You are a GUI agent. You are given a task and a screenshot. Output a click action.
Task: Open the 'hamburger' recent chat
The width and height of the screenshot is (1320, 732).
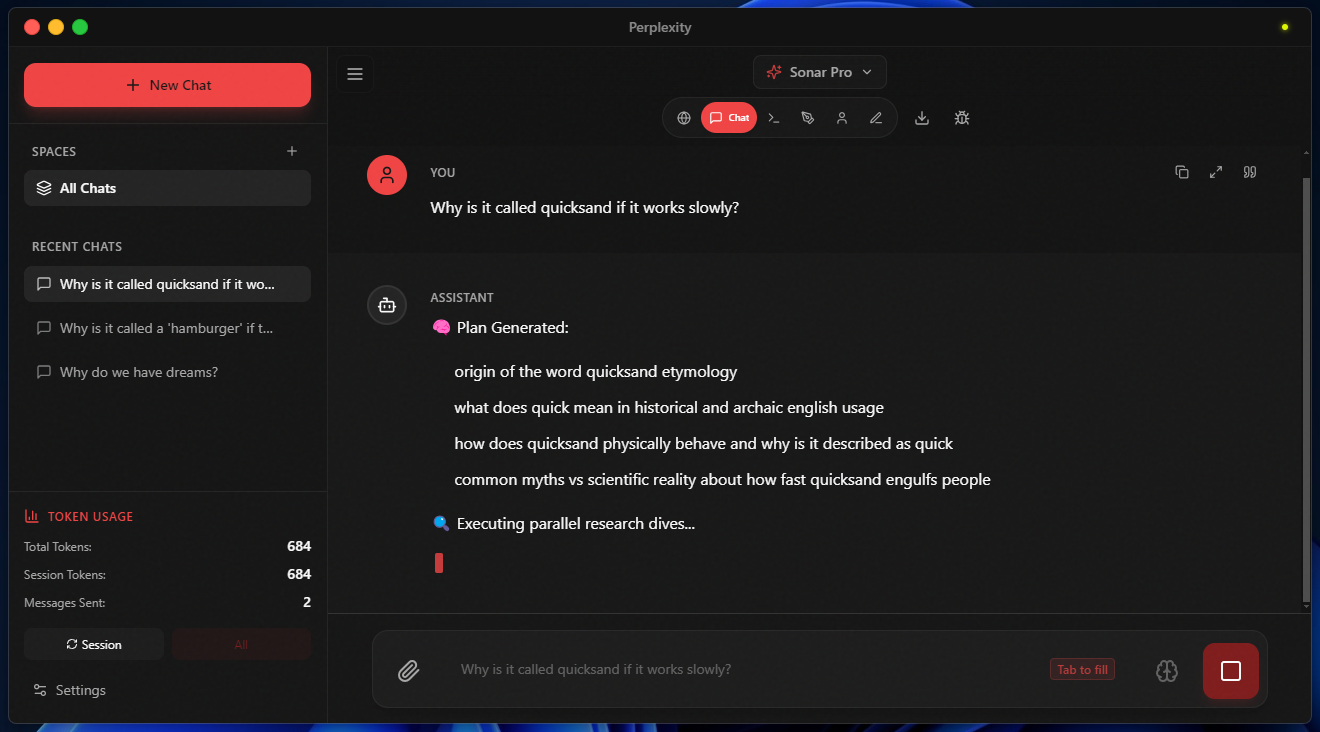pyautogui.click(x=167, y=328)
